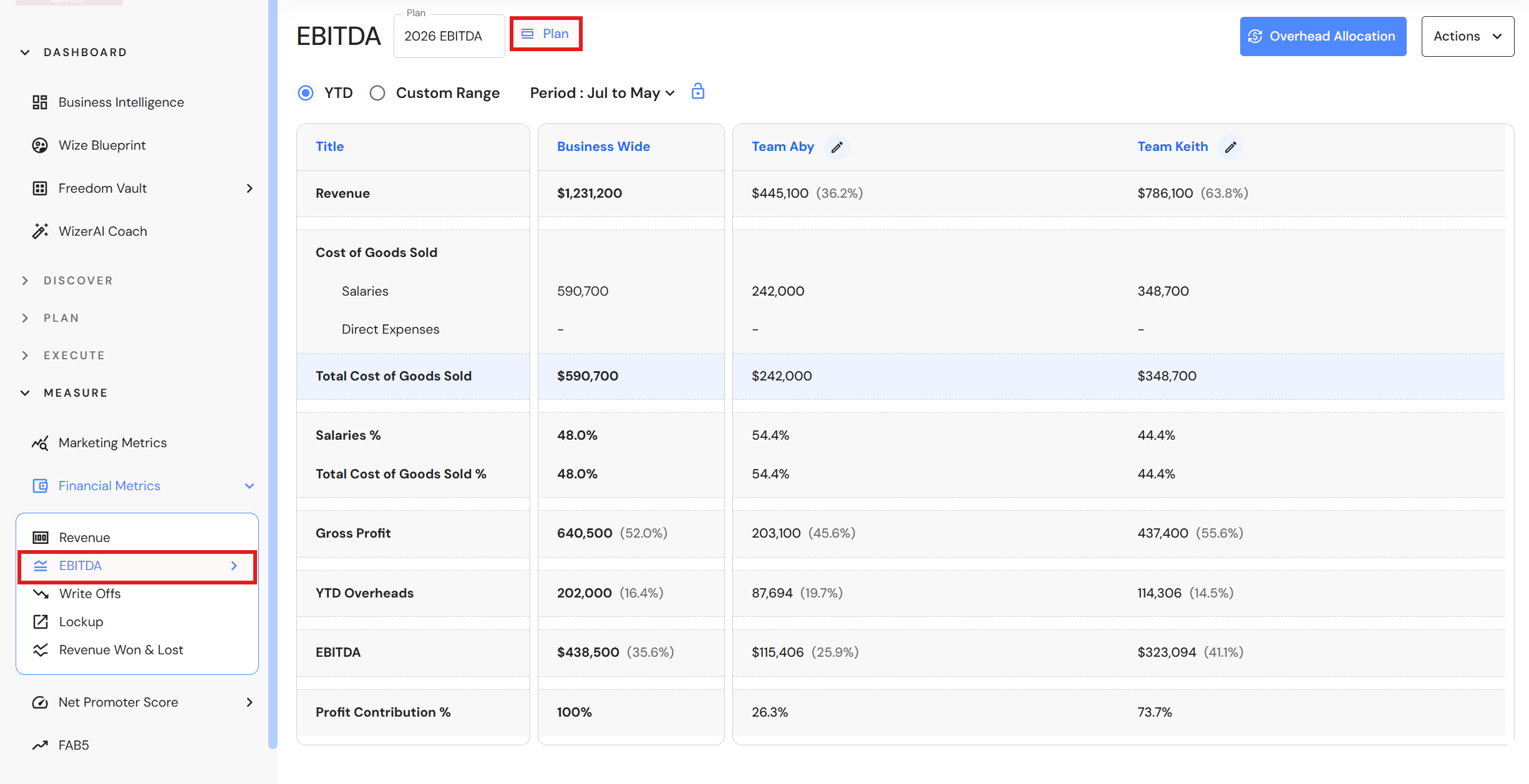Collapse the DASHBOARD section
This screenshot has width=1529, height=784.
pos(25,52)
